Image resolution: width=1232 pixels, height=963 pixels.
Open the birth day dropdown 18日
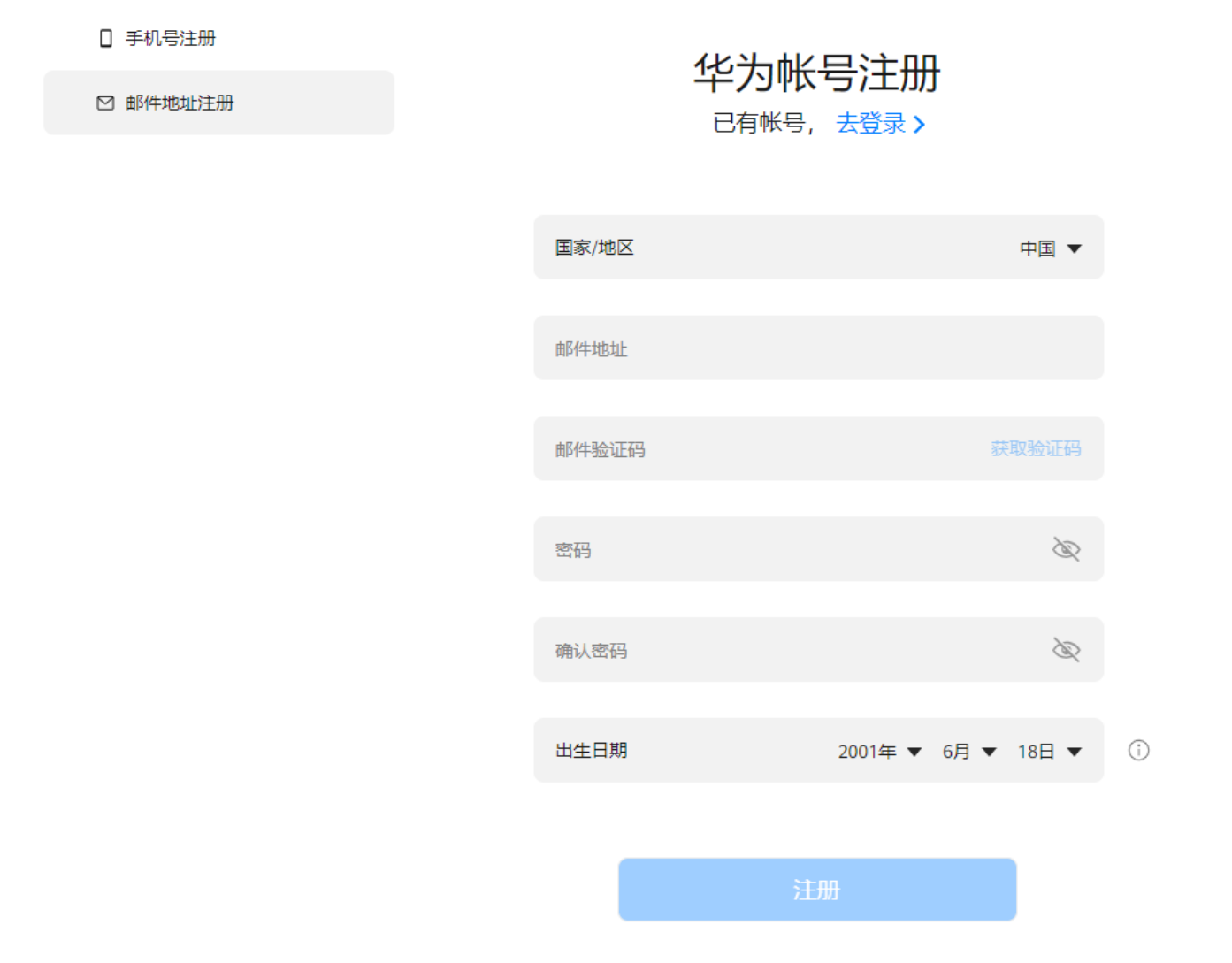pos(1049,752)
